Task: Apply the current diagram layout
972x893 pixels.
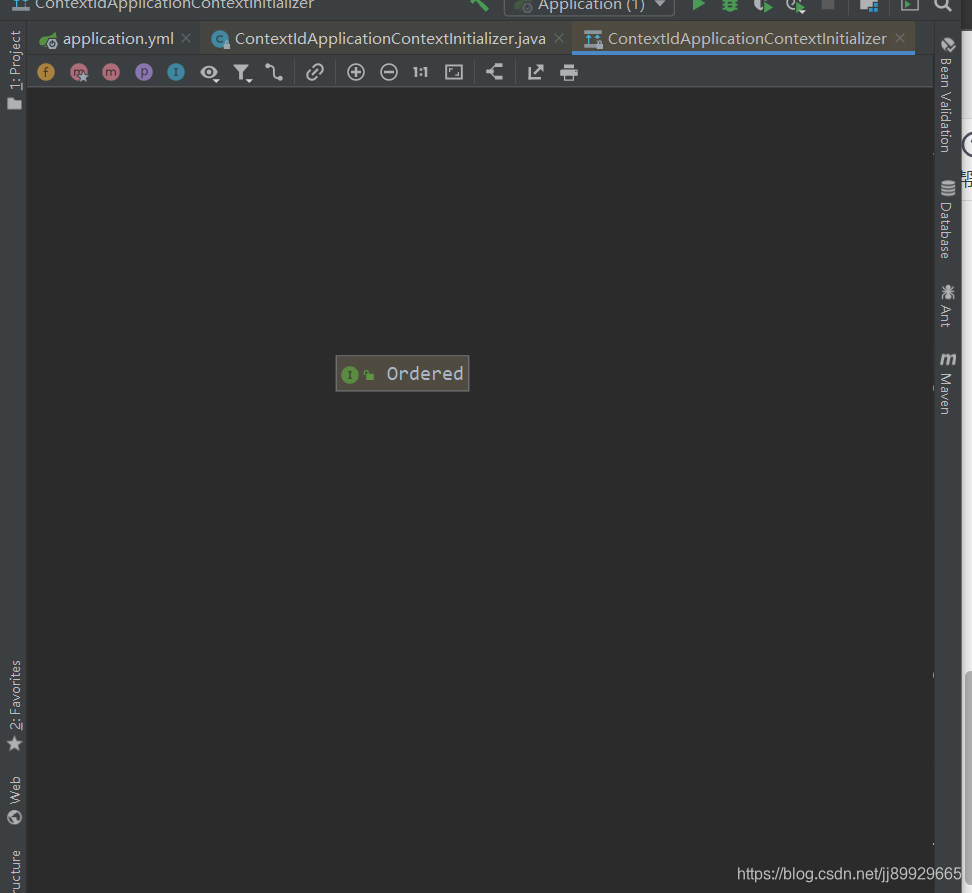Action: [x=494, y=73]
